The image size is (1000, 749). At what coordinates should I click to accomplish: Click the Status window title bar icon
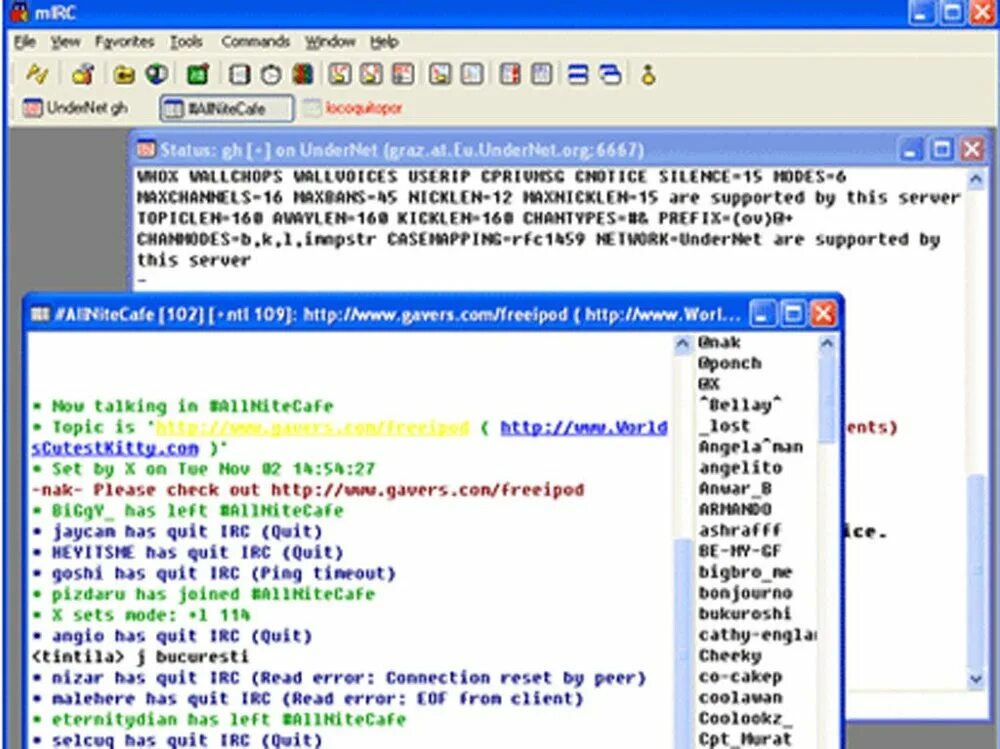[x=145, y=149]
